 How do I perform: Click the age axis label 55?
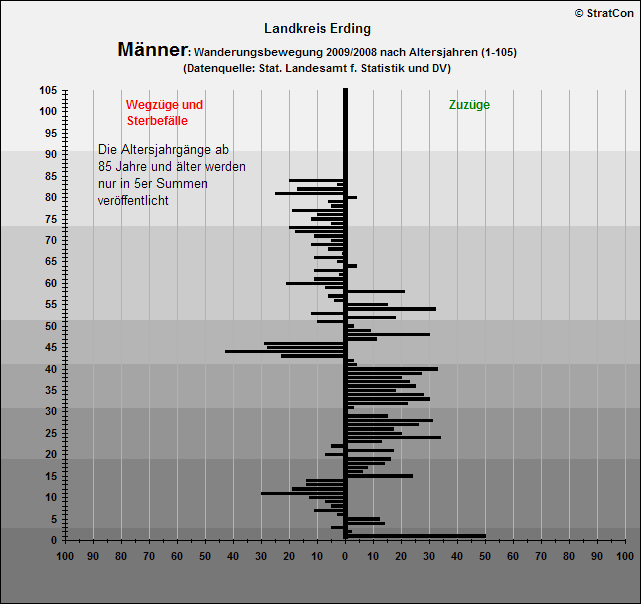click(51, 305)
